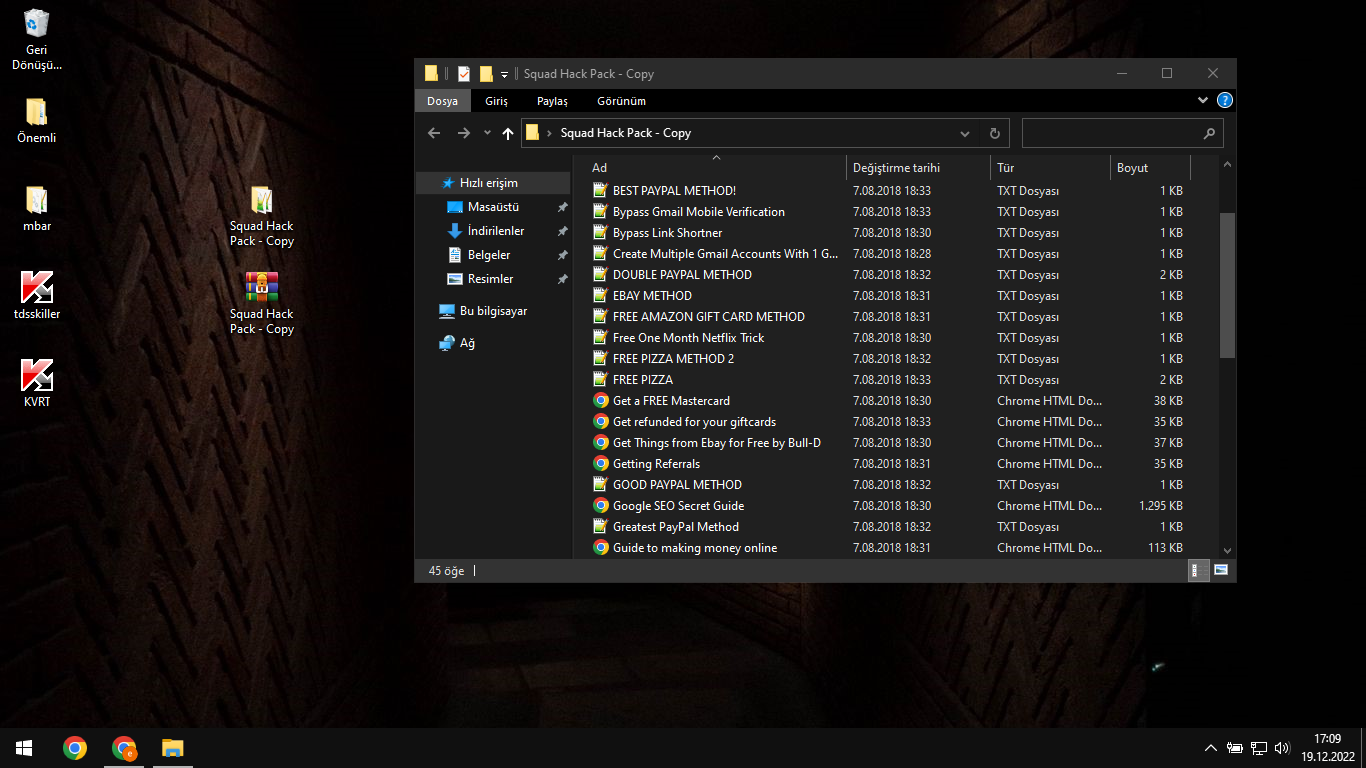Select the KVRT desktop icon
This screenshot has height=768, width=1366.
[37, 384]
